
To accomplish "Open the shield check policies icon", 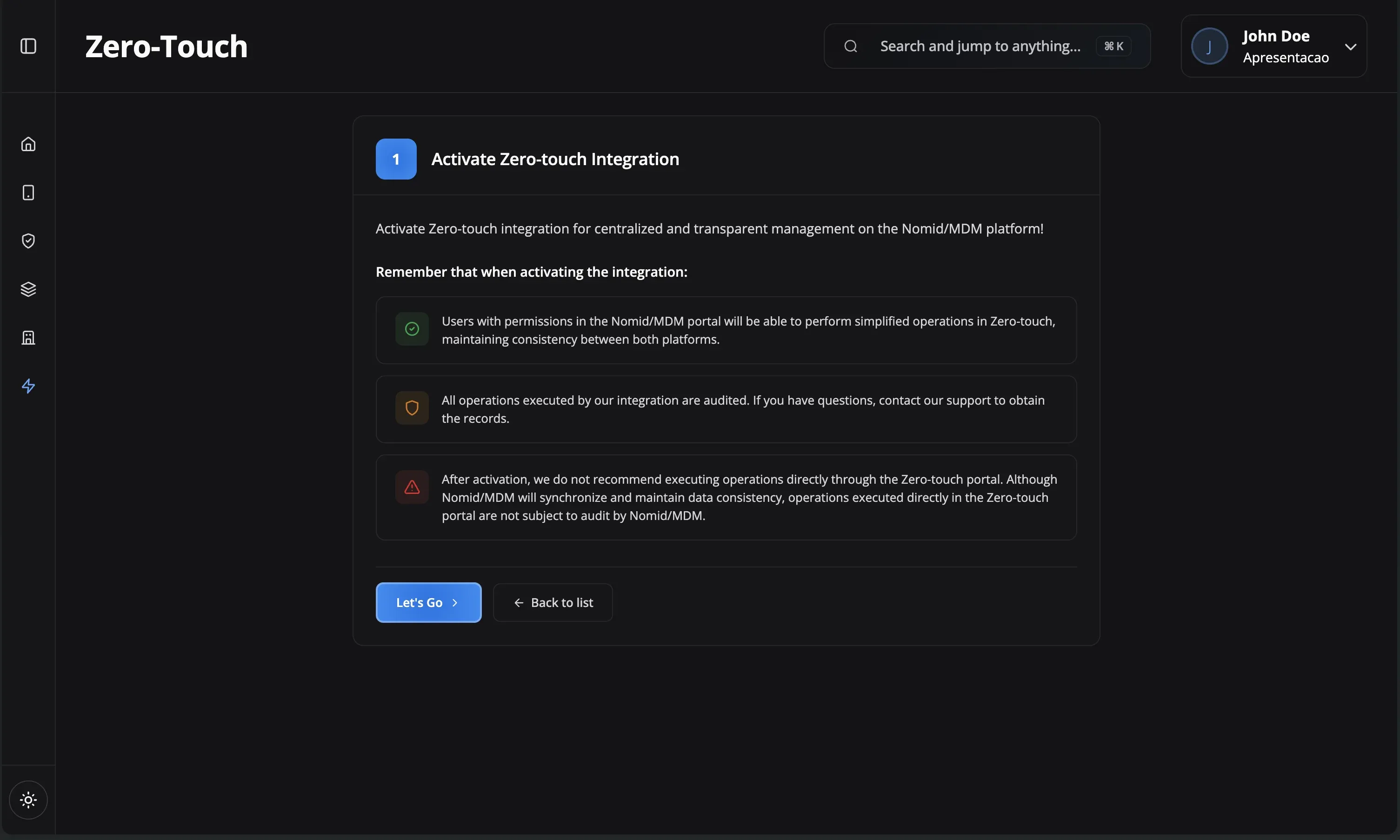I will coord(28,240).
